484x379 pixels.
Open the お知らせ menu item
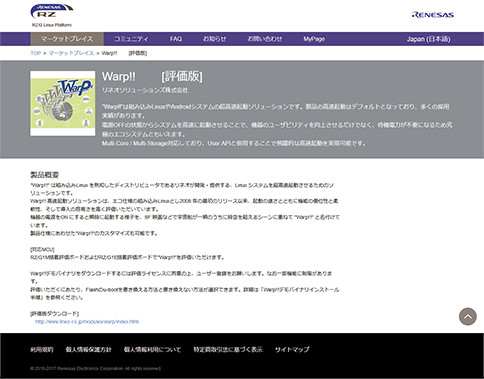coord(215,39)
